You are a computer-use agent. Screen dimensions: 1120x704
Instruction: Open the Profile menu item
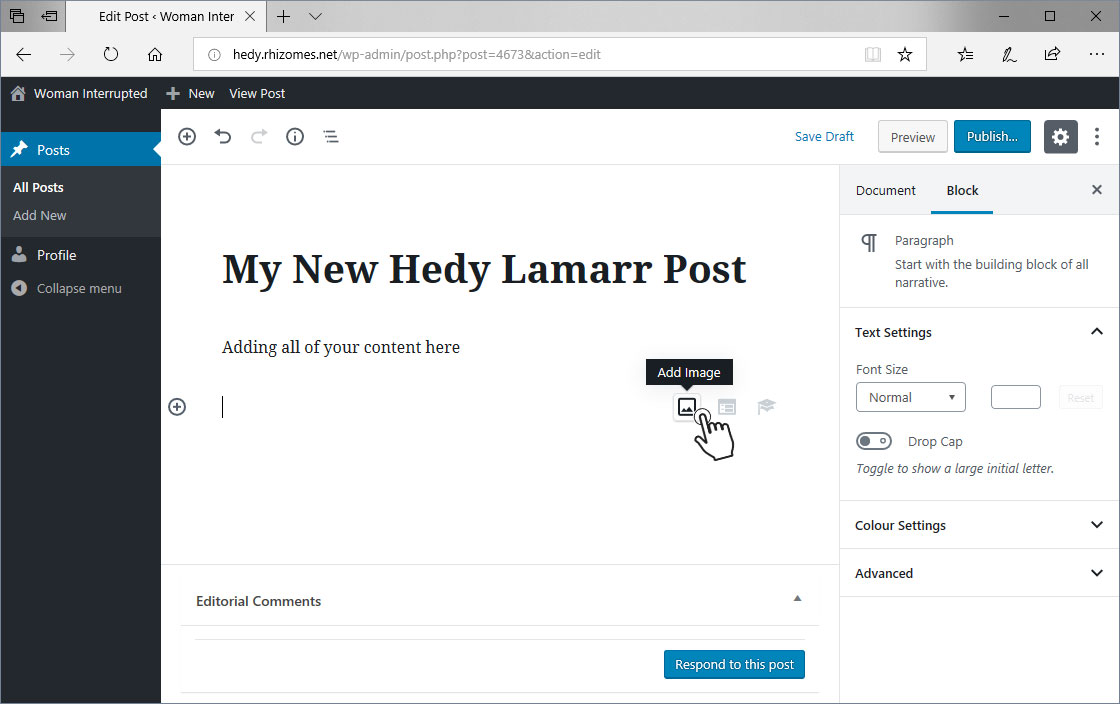tap(56, 255)
